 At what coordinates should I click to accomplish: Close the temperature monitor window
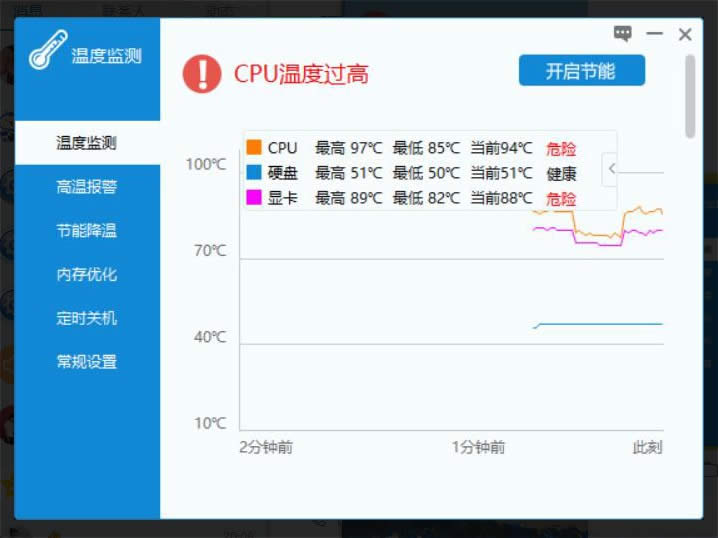[685, 34]
